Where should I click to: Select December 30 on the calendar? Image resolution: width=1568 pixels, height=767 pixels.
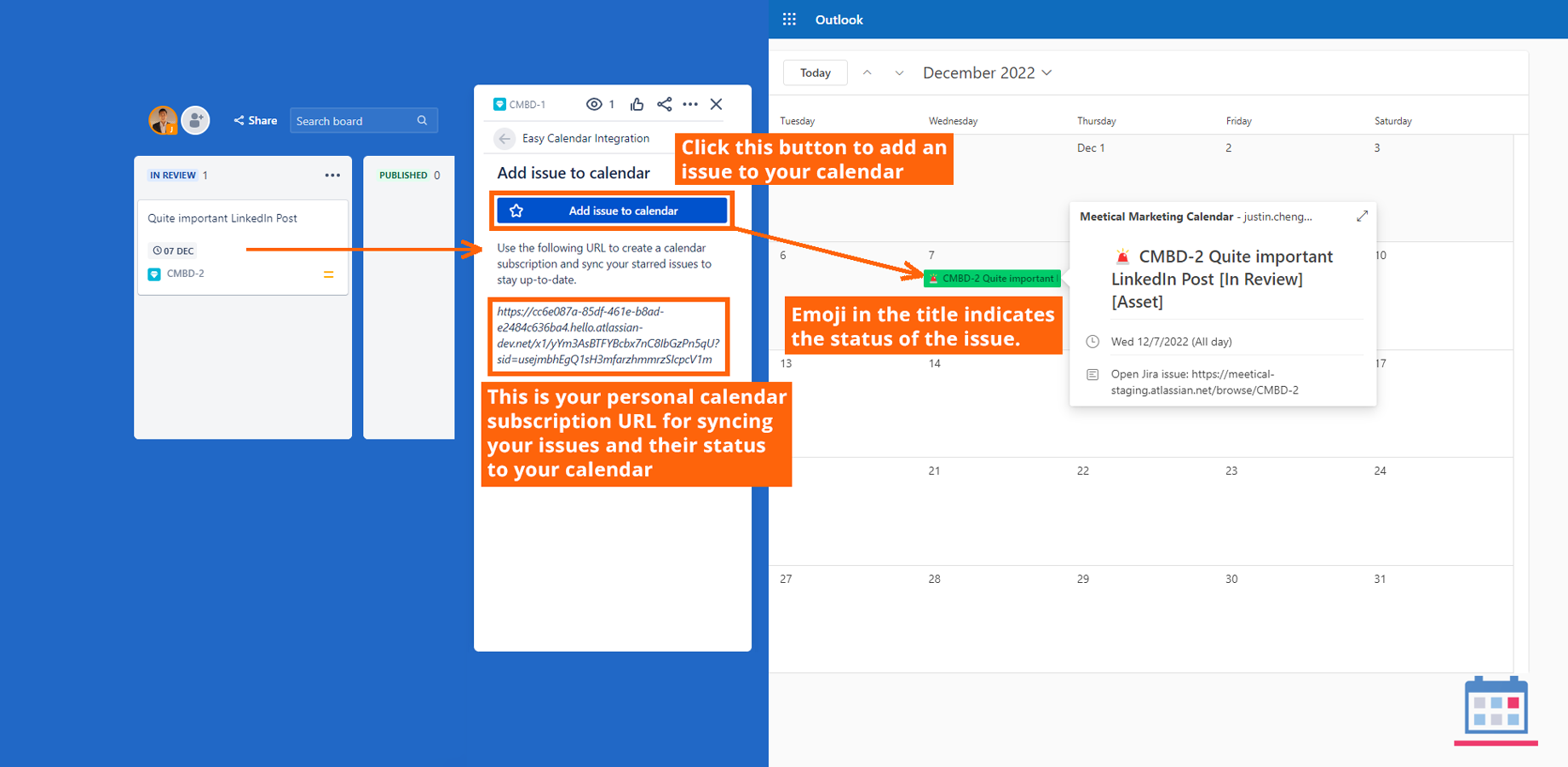1231,579
